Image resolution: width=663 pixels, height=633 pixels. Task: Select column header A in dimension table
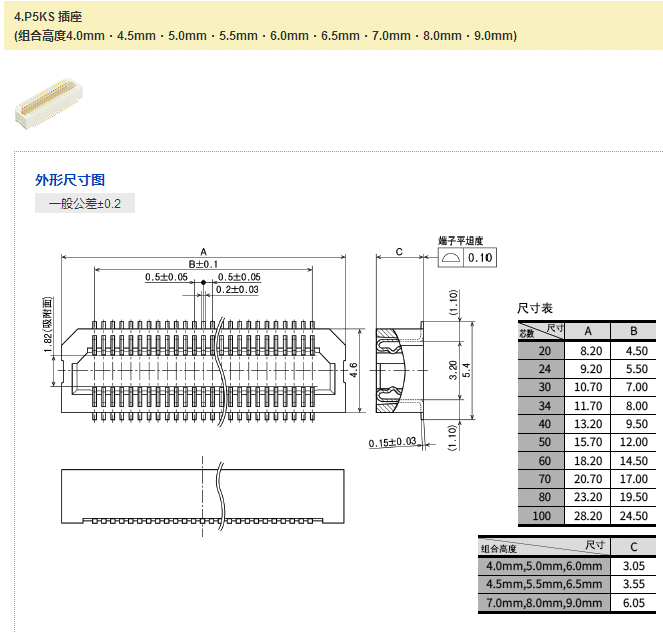click(x=587, y=331)
